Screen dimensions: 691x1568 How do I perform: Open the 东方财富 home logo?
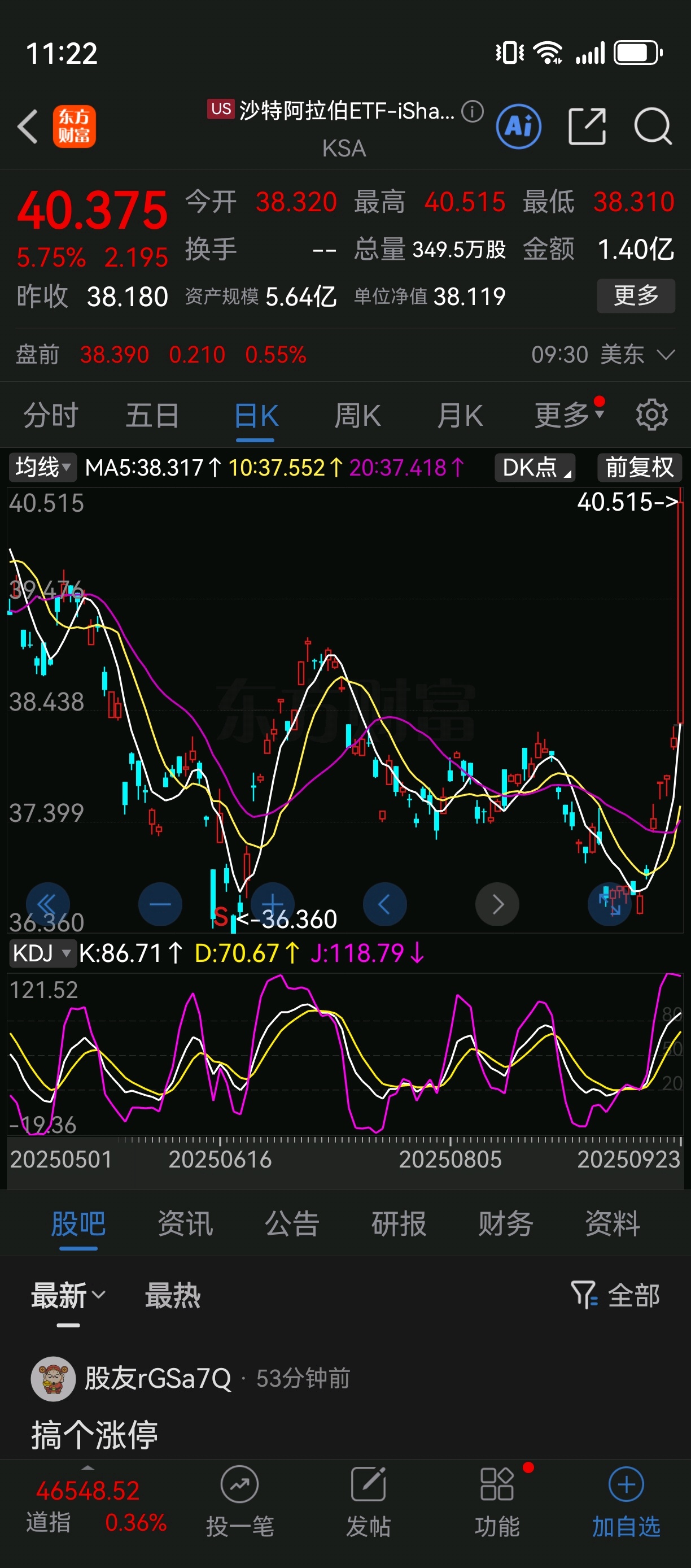click(74, 127)
